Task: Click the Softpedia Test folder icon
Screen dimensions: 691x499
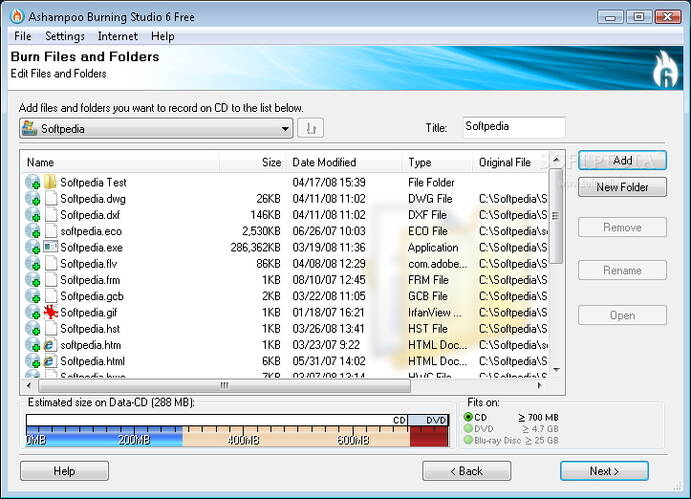Action: 50,183
